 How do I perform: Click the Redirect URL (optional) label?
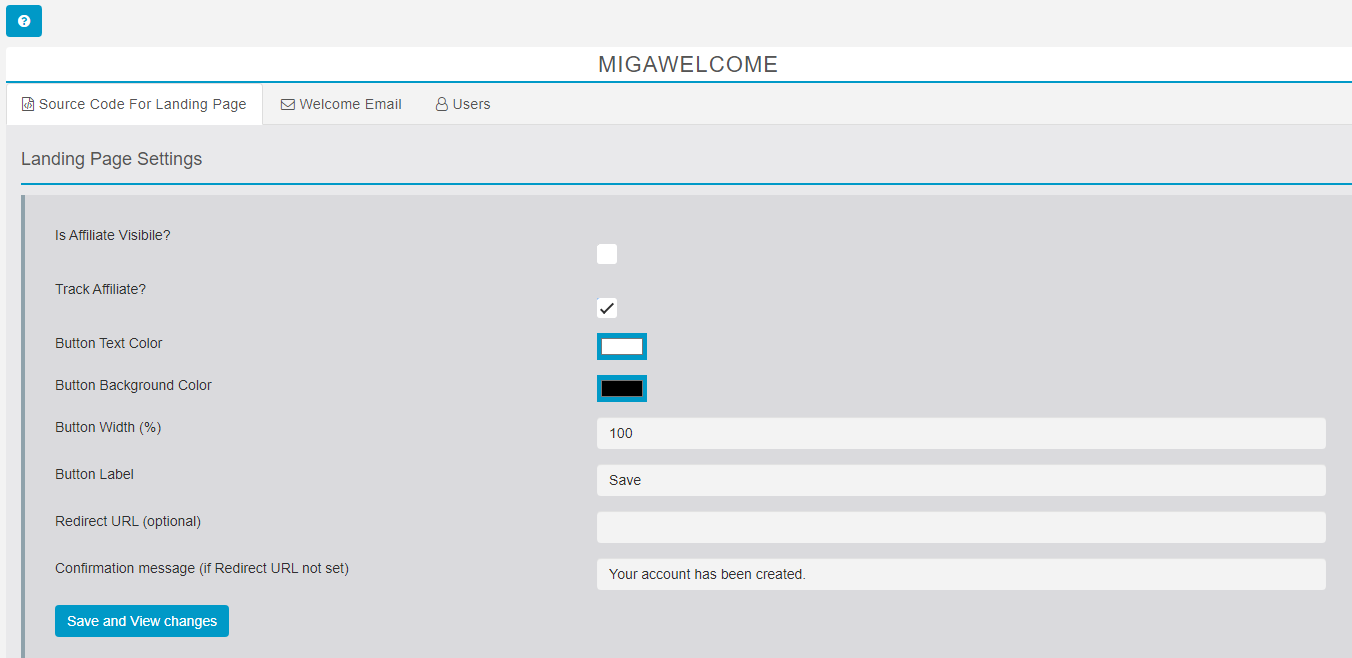pos(128,521)
